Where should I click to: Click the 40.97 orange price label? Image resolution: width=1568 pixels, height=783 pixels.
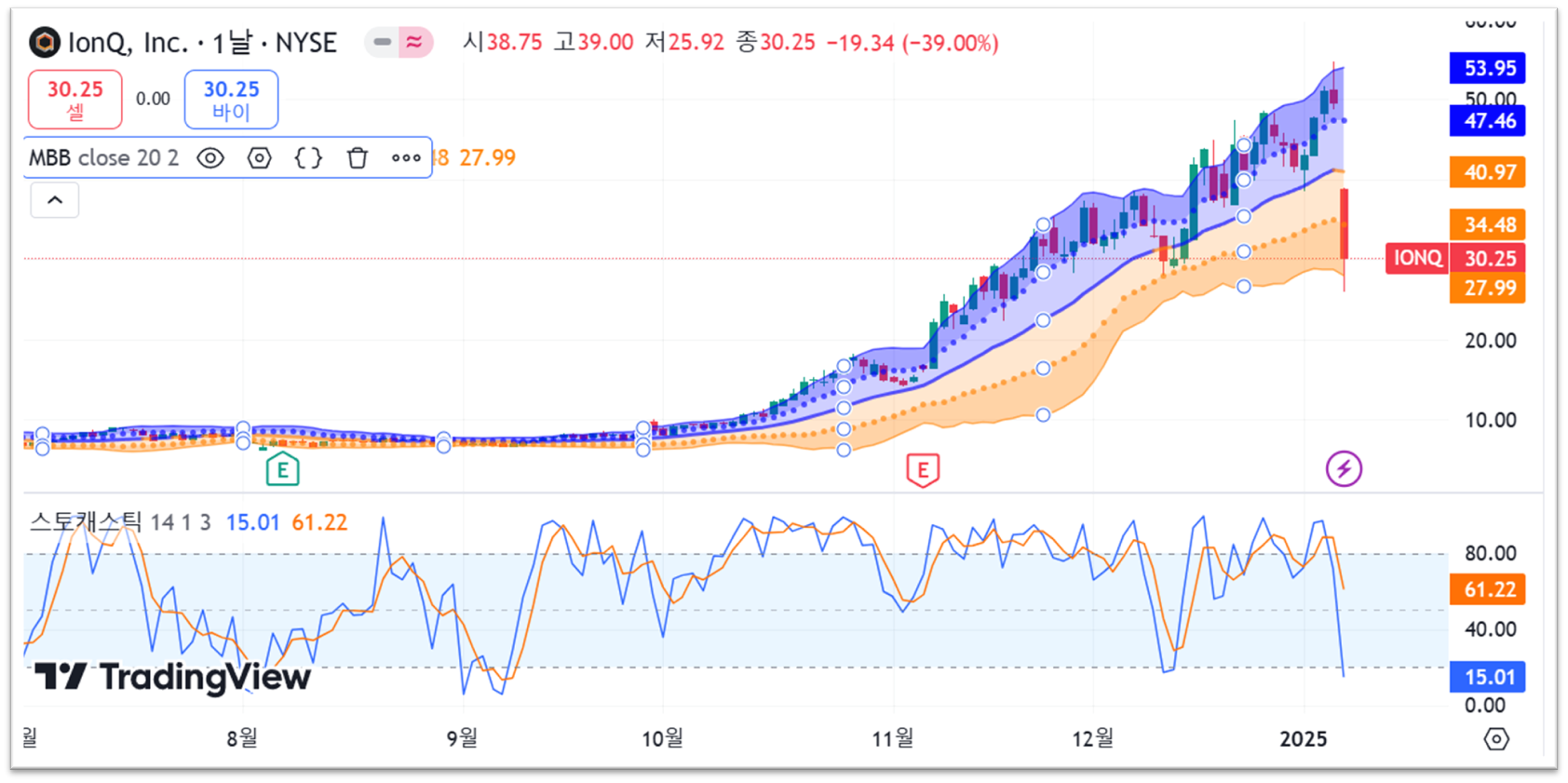(1489, 172)
